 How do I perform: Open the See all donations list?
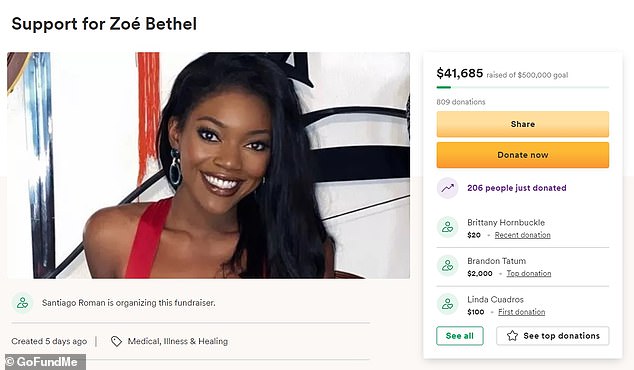460,336
